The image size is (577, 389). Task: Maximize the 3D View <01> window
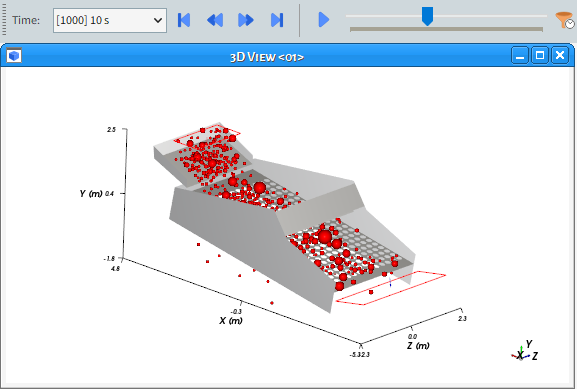tap(540, 56)
